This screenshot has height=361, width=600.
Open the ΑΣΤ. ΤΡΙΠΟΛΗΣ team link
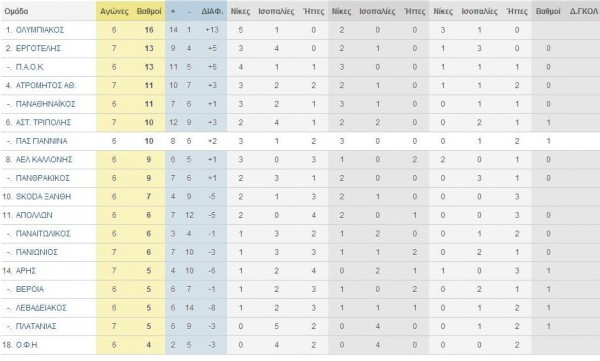(x=43, y=123)
